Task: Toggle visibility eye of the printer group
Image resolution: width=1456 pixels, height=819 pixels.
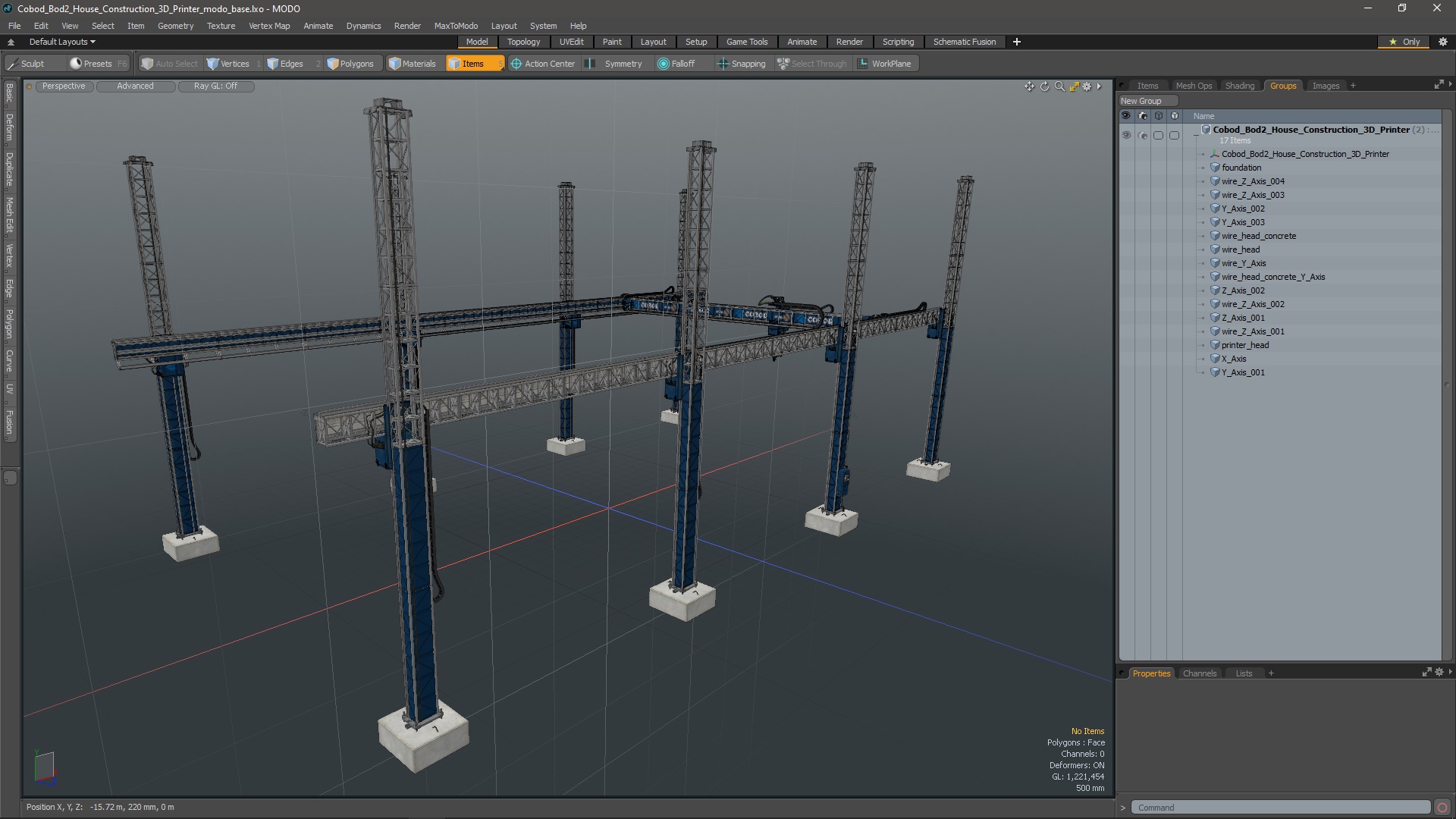Action: tap(1126, 135)
